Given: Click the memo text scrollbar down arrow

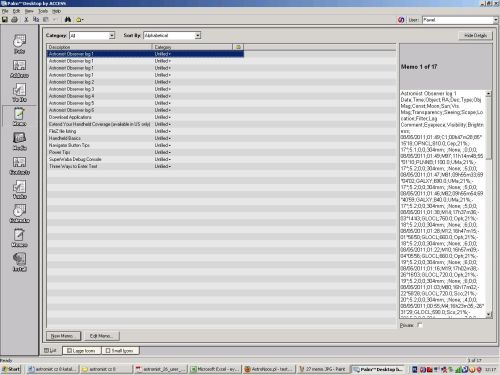Looking at the screenshot, I should pos(488,314).
